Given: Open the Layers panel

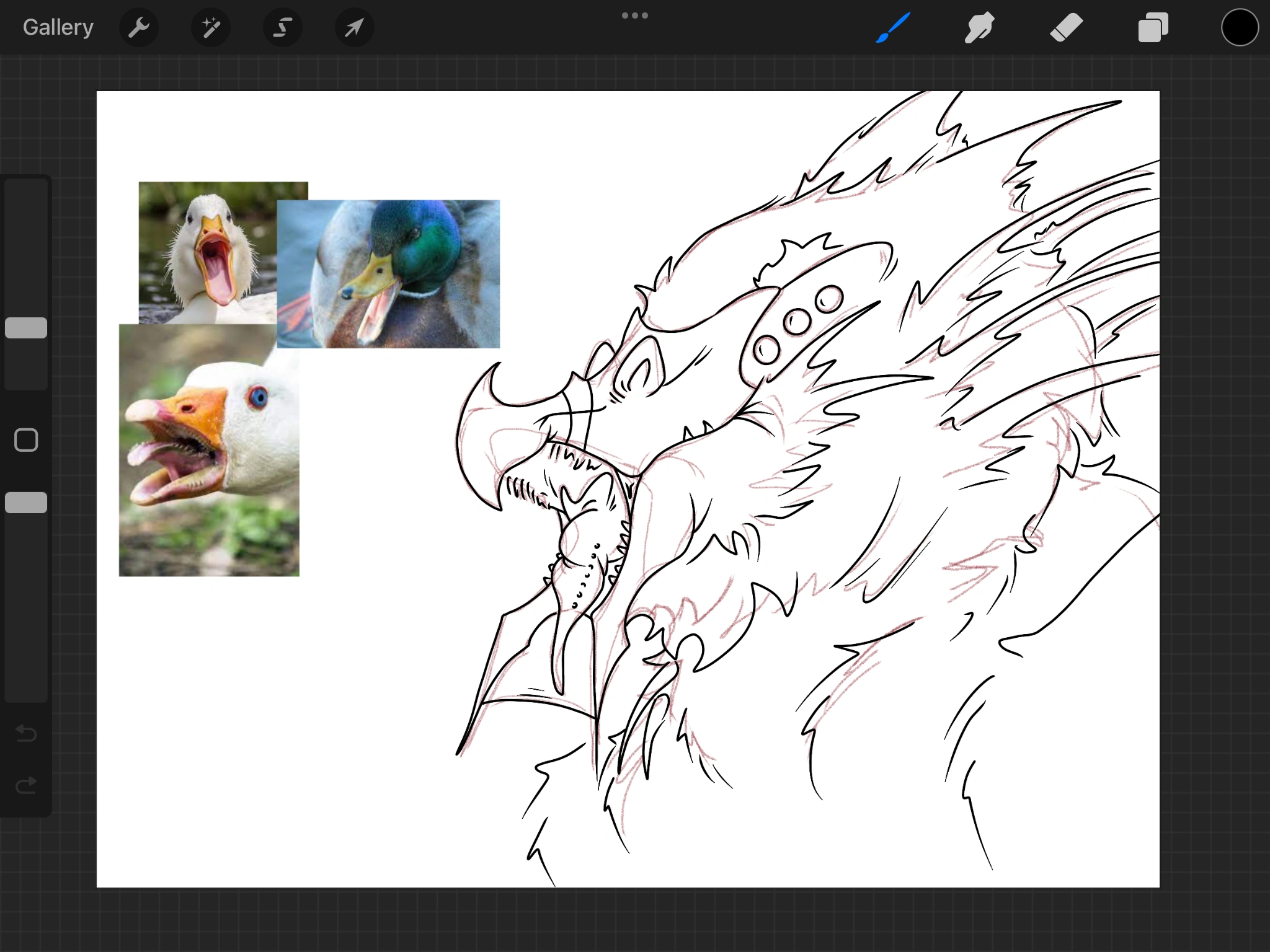Looking at the screenshot, I should 1153,27.
